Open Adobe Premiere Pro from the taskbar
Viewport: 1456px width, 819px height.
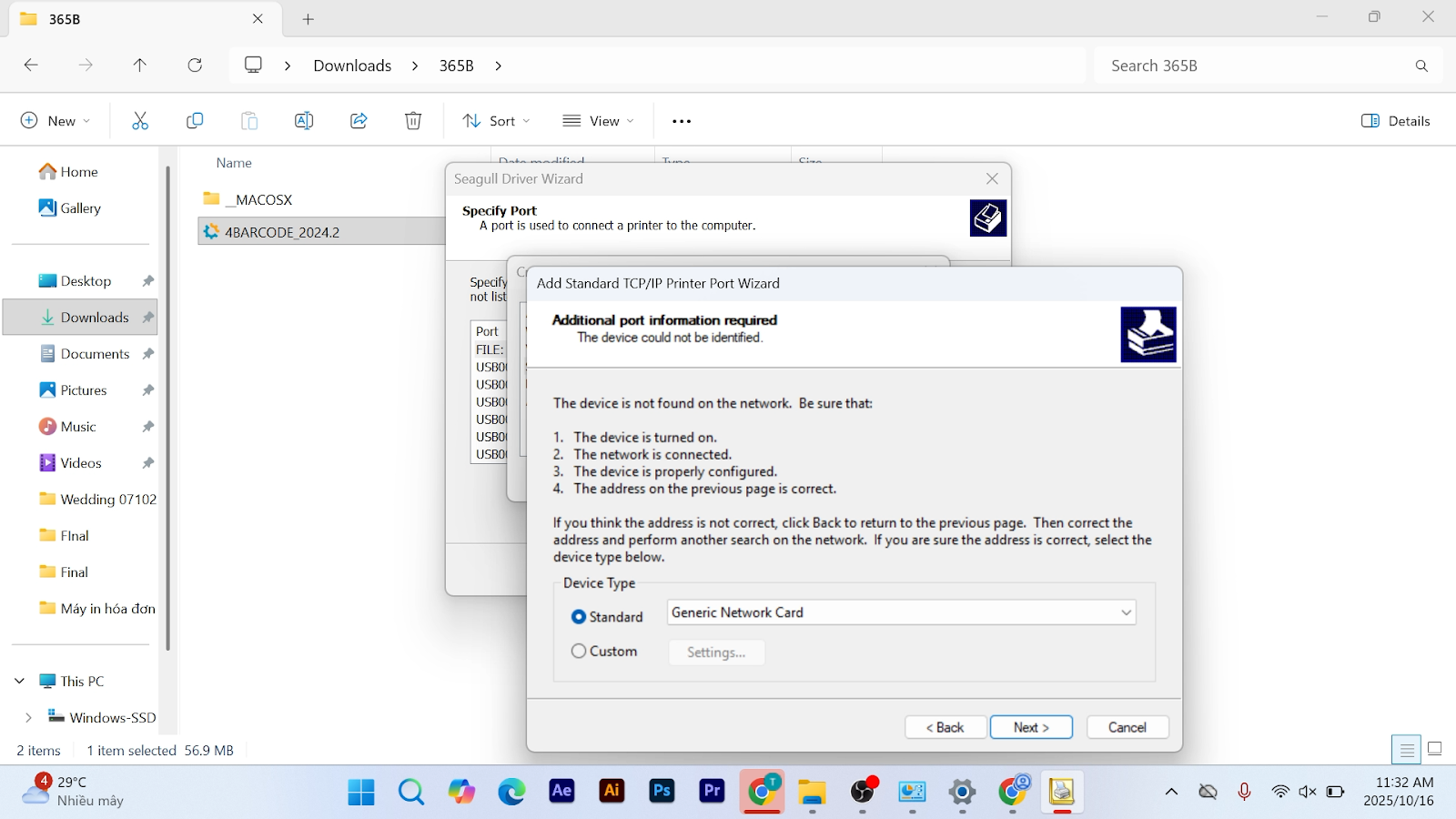pos(712,792)
